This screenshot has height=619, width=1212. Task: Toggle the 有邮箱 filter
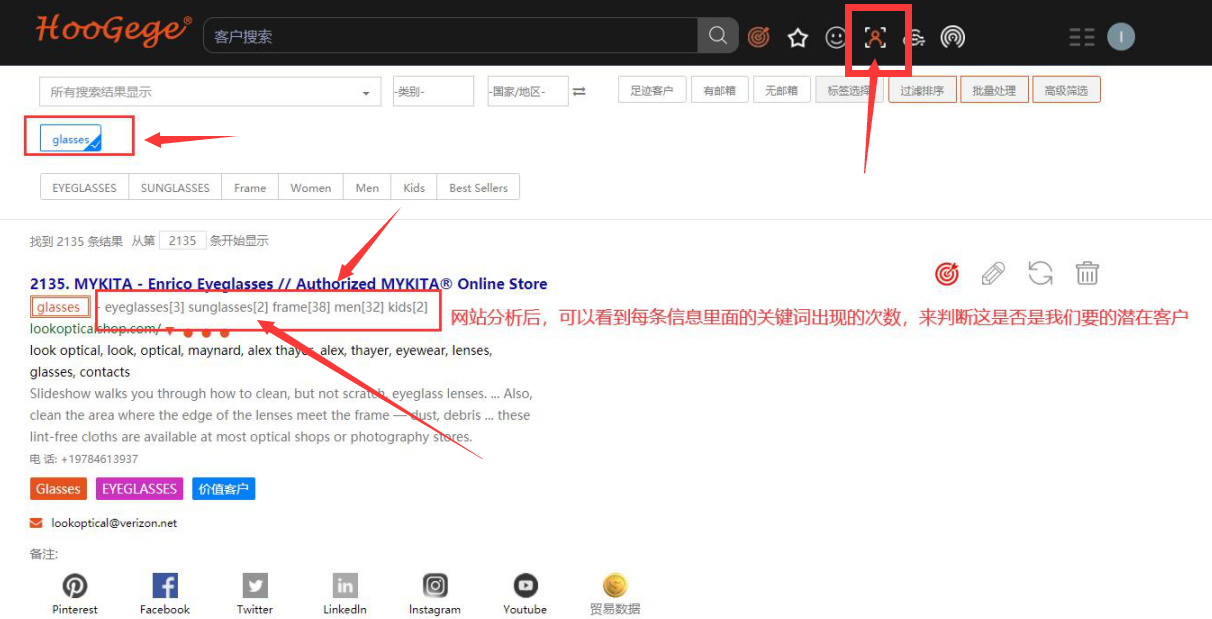point(719,91)
